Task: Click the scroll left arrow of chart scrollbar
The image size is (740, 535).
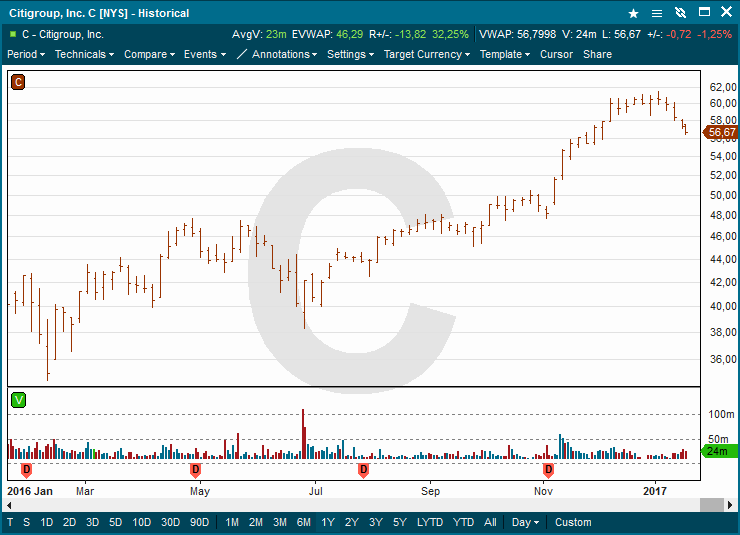Action: (x=9, y=505)
